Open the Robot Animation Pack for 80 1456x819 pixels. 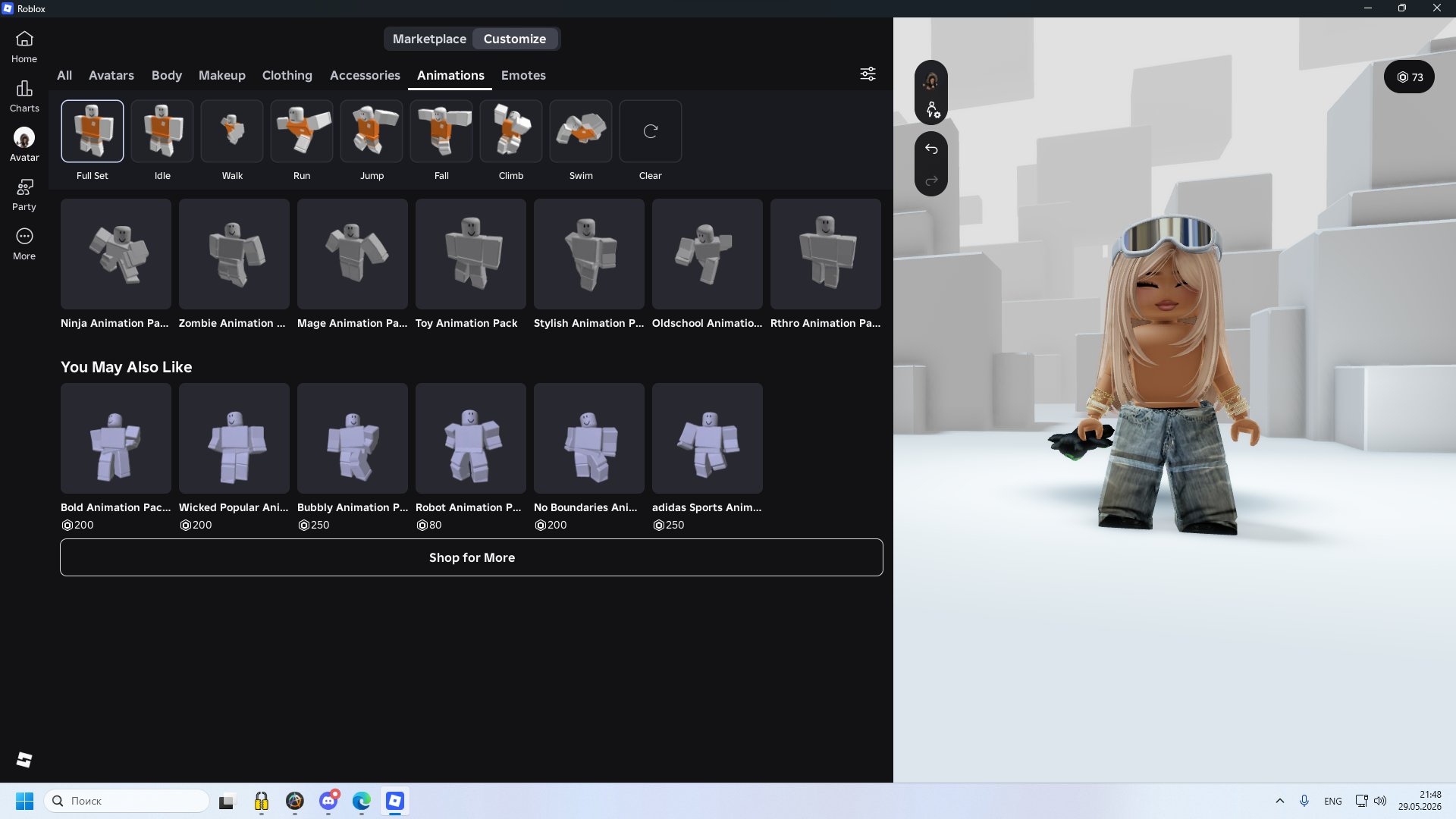[x=471, y=438]
